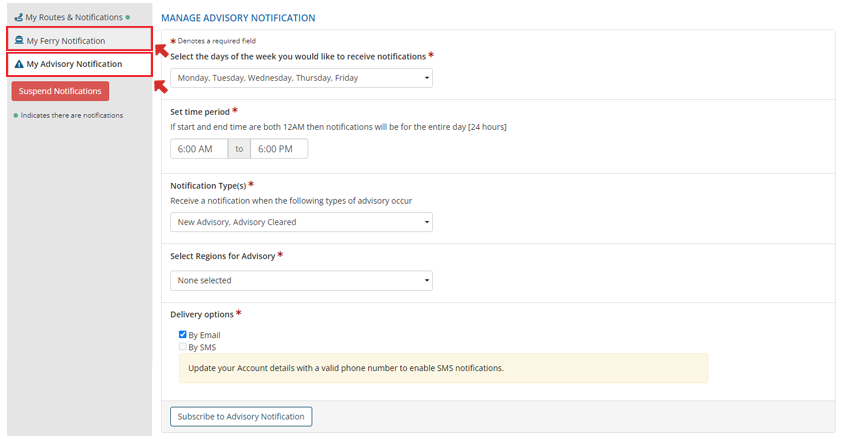Click the caret arrow on days dropdown
This screenshot has width=848, height=439.
coord(427,78)
